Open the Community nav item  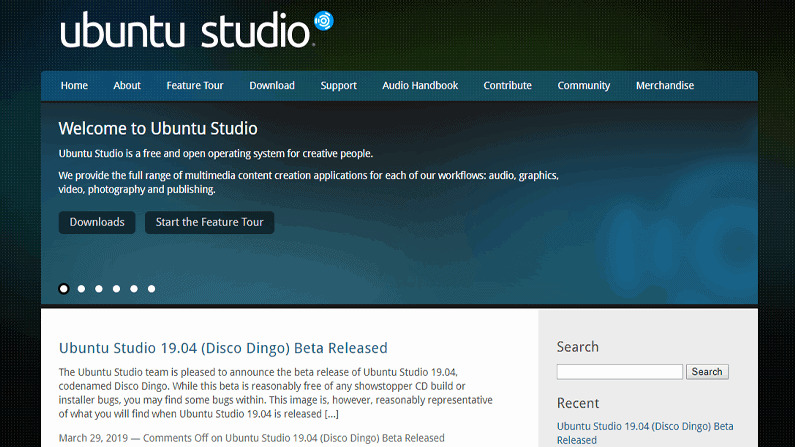[x=584, y=86]
